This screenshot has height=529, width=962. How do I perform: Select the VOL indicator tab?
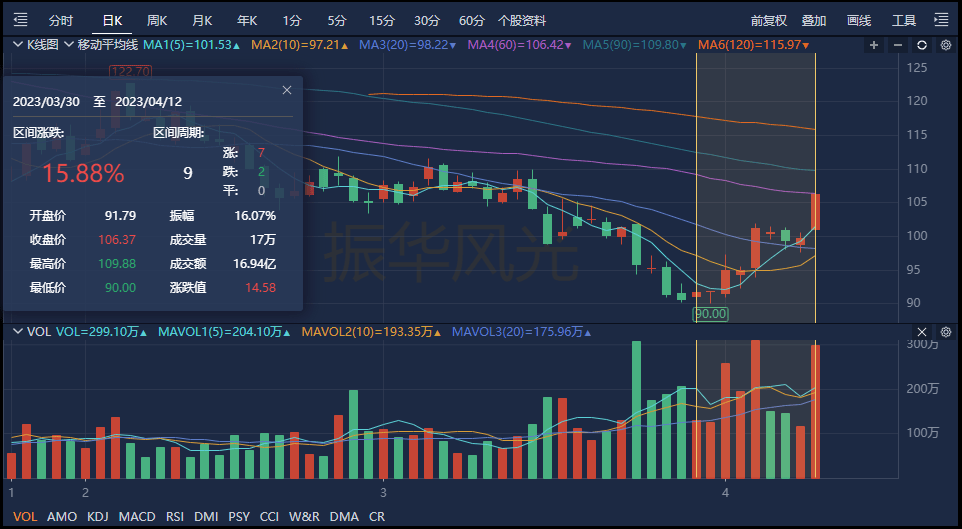pyautogui.click(x=25, y=517)
